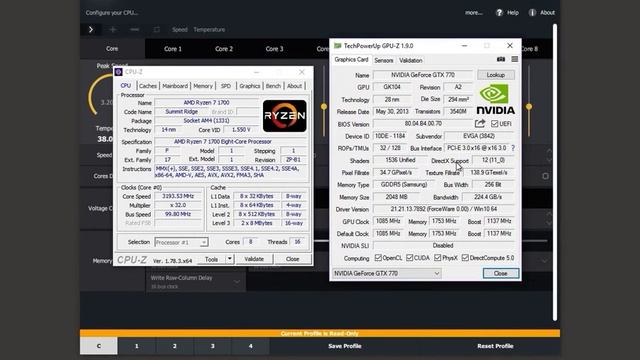Select the Core 1 column tab
The width and height of the screenshot is (640, 360).
click(x=173, y=49)
